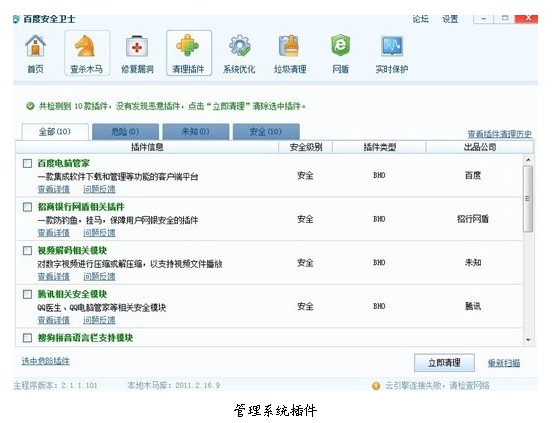Open the 首页 home icon
This screenshot has height=423, width=554.
pyautogui.click(x=35, y=46)
